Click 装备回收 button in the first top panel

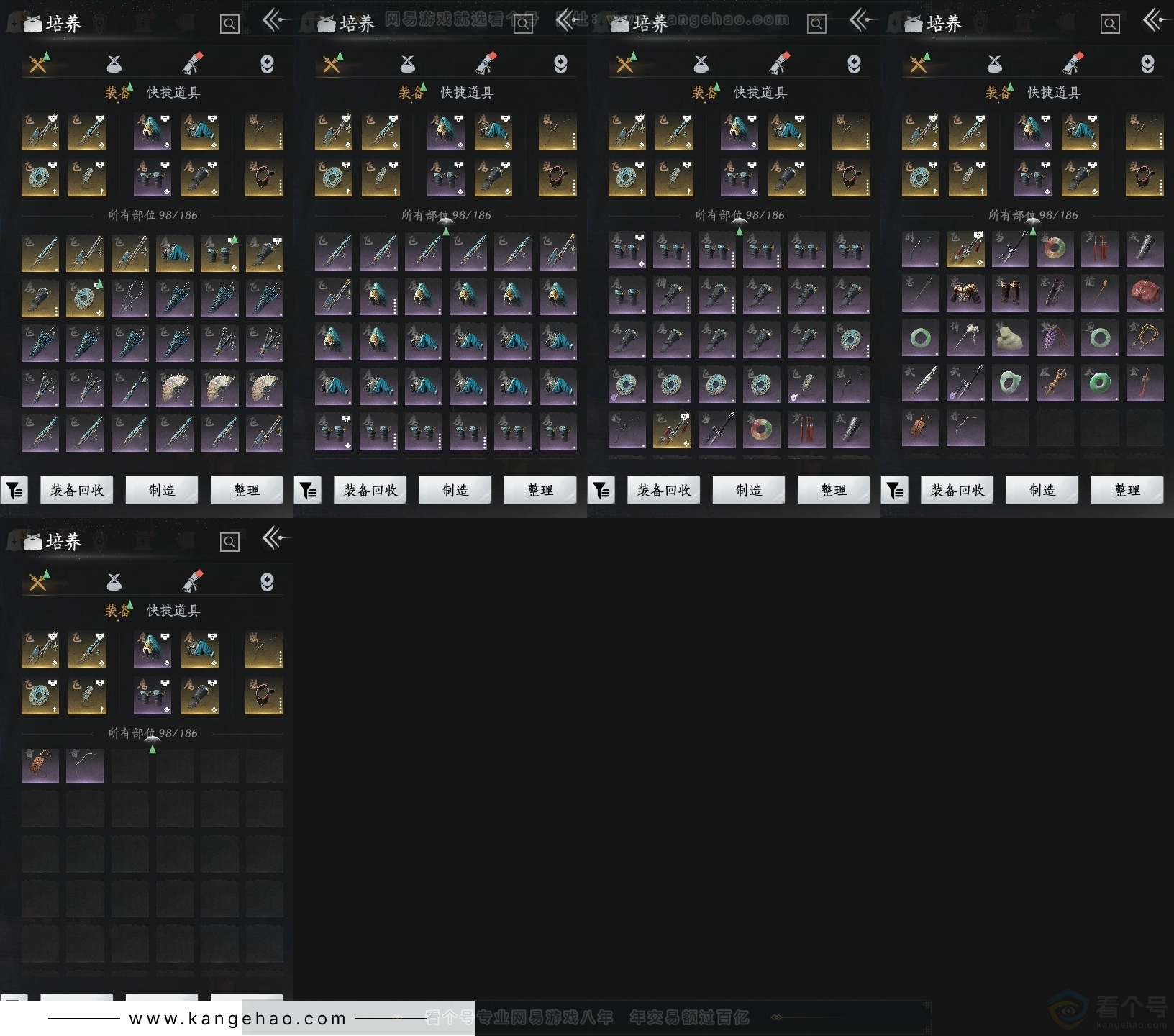pos(77,491)
